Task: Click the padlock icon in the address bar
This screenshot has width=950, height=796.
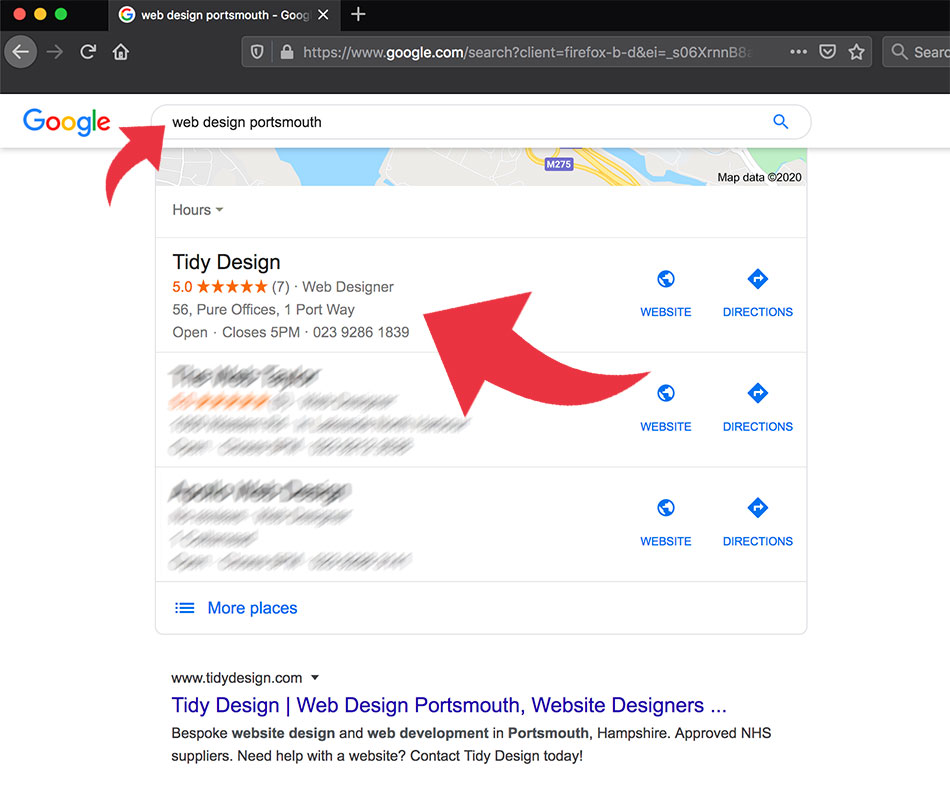Action: coord(285,51)
